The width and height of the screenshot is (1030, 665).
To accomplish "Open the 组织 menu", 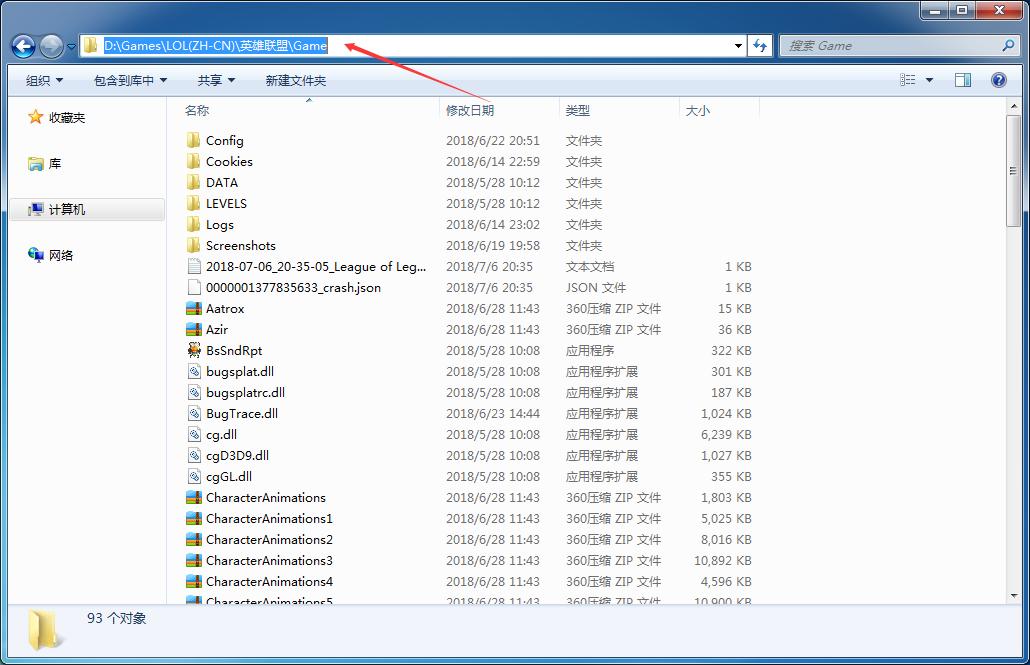I will click(x=44, y=80).
